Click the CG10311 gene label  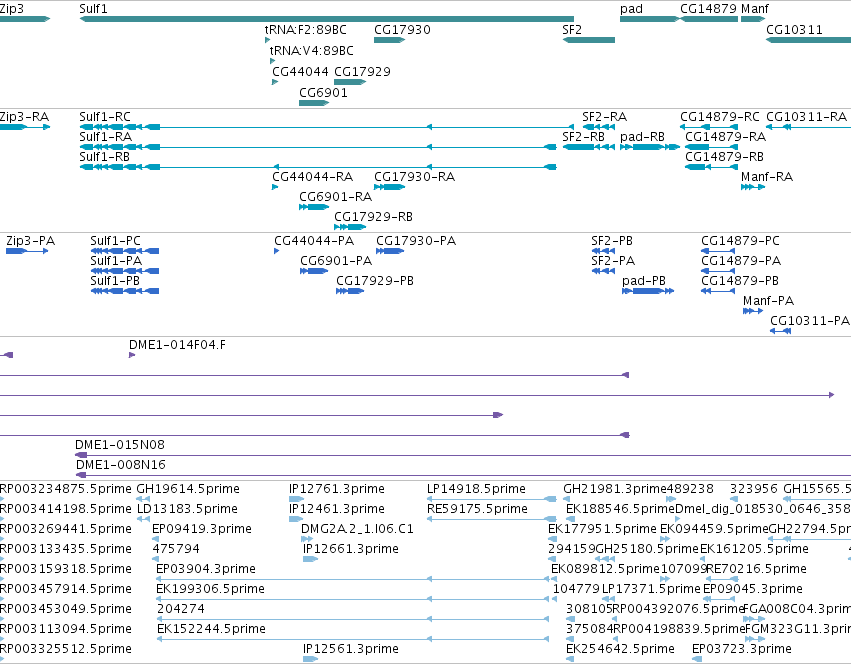tap(794, 30)
